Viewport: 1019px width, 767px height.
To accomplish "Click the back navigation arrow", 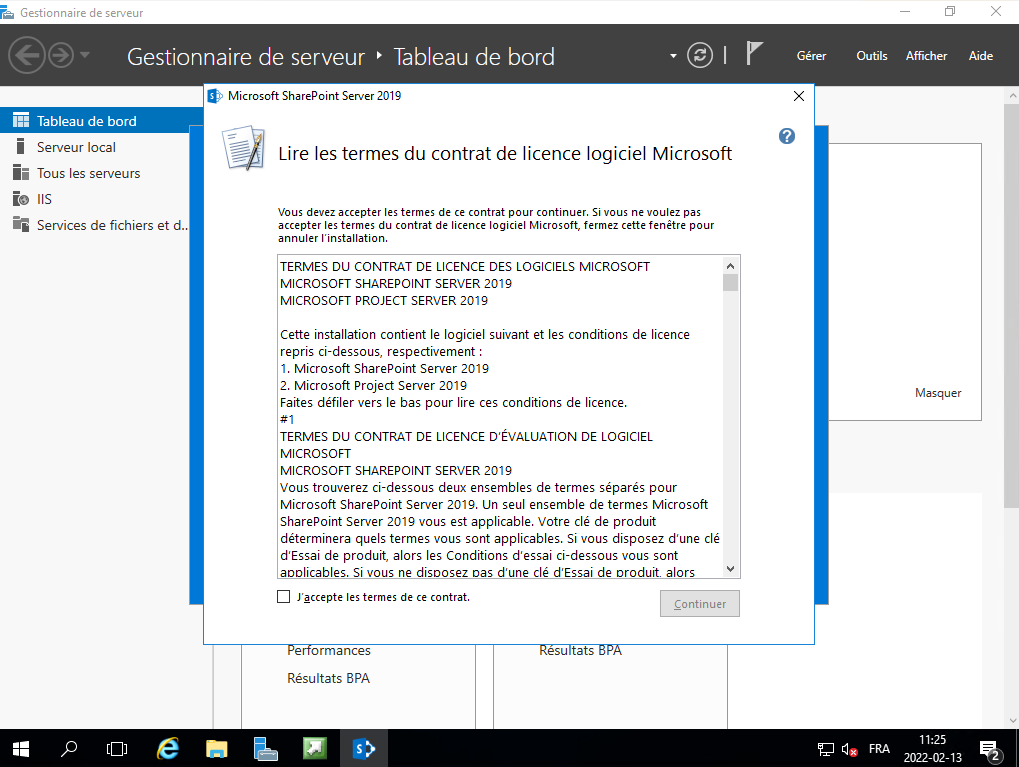I will pyautogui.click(x=27, y=55).
